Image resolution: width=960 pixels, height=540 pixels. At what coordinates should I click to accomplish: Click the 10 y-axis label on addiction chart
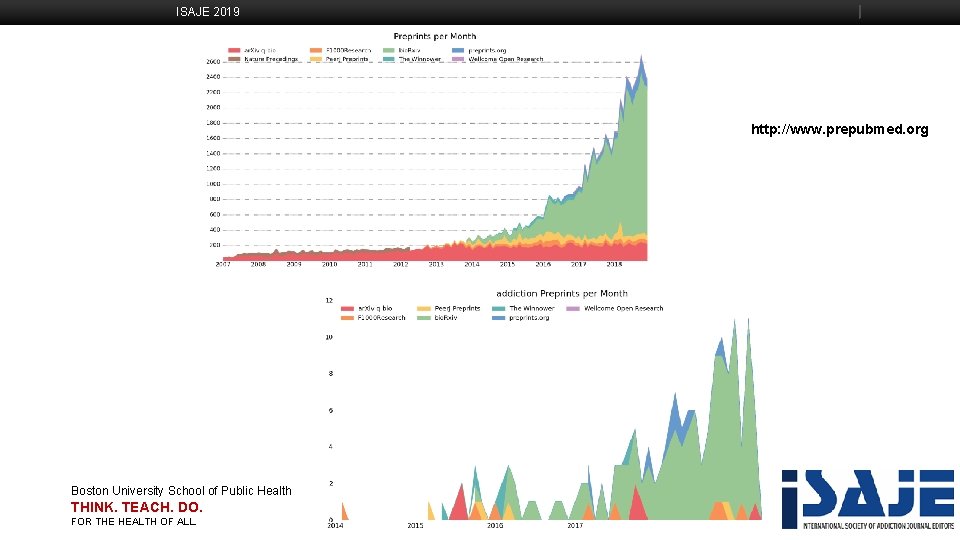(x=329, y=337)
